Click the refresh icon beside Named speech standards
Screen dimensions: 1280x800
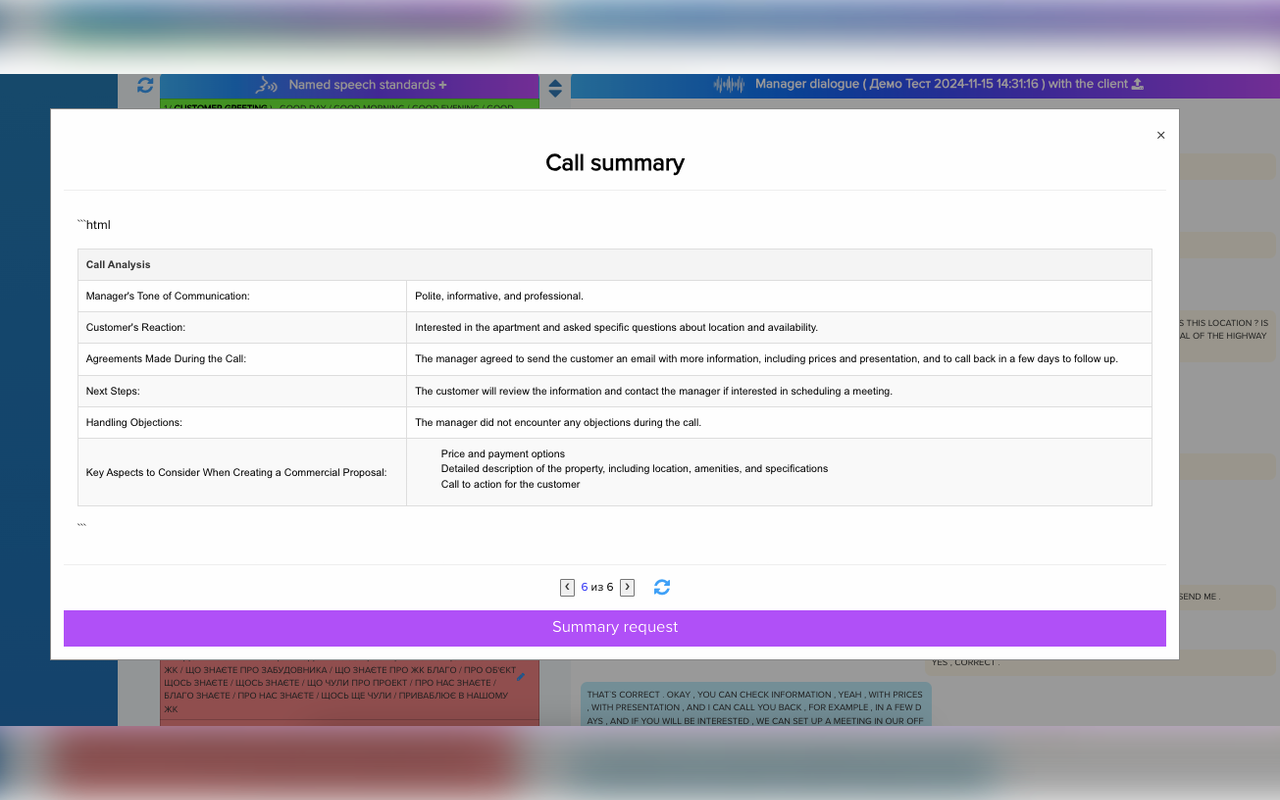(x=145, y=86)
